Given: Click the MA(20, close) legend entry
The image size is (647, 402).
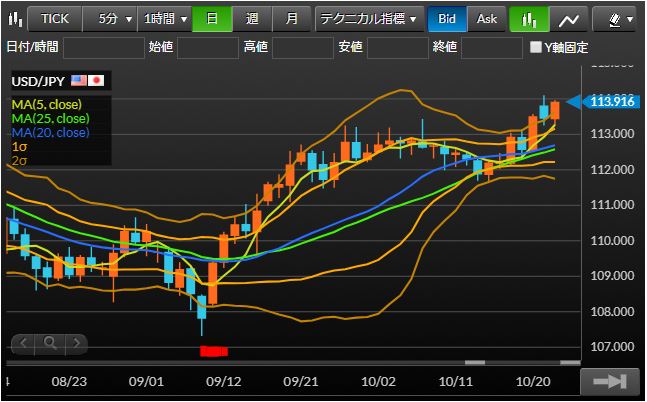Looking at the screenshot, I should (50, 132).
